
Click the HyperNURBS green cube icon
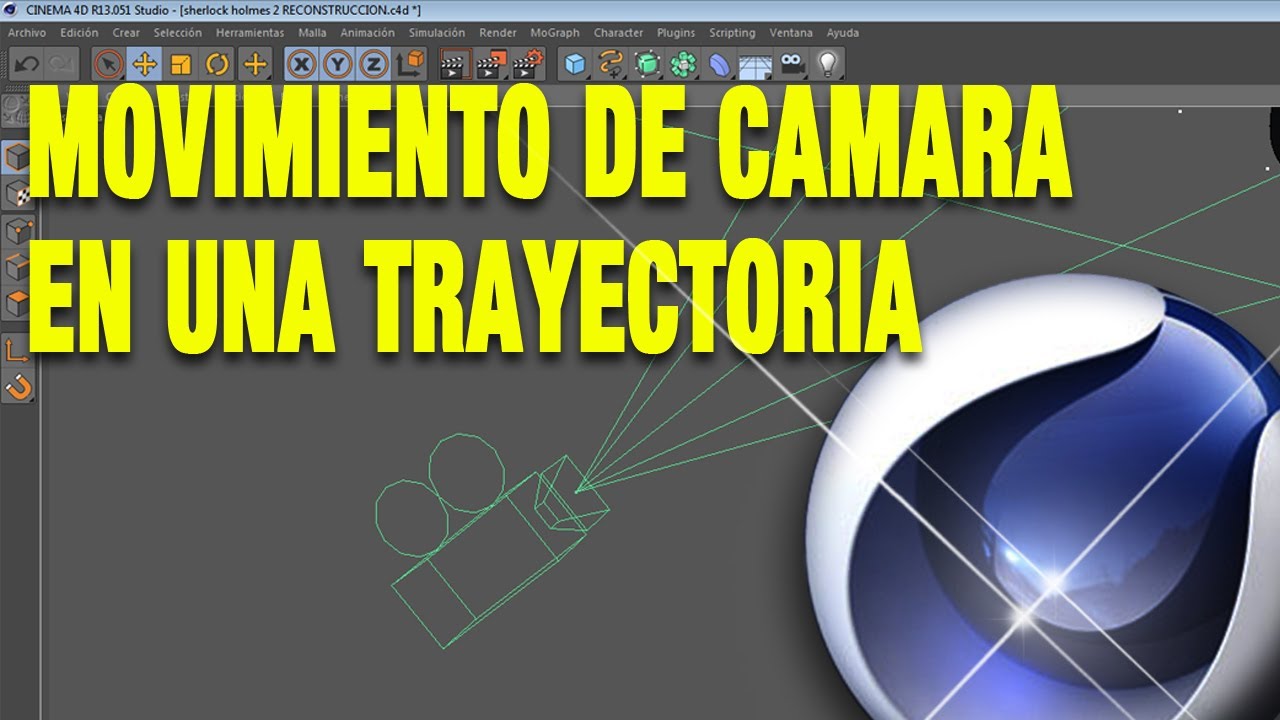[647, 65]
